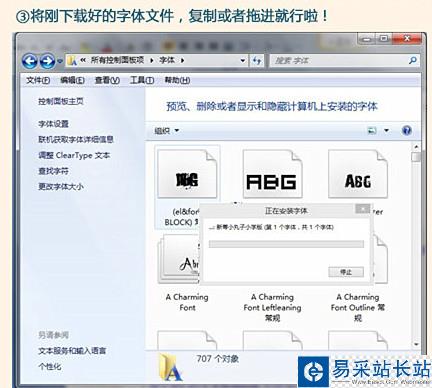
Task: Click the 字体 breadcrumb in the address bar
Action: tap(167, 60)
